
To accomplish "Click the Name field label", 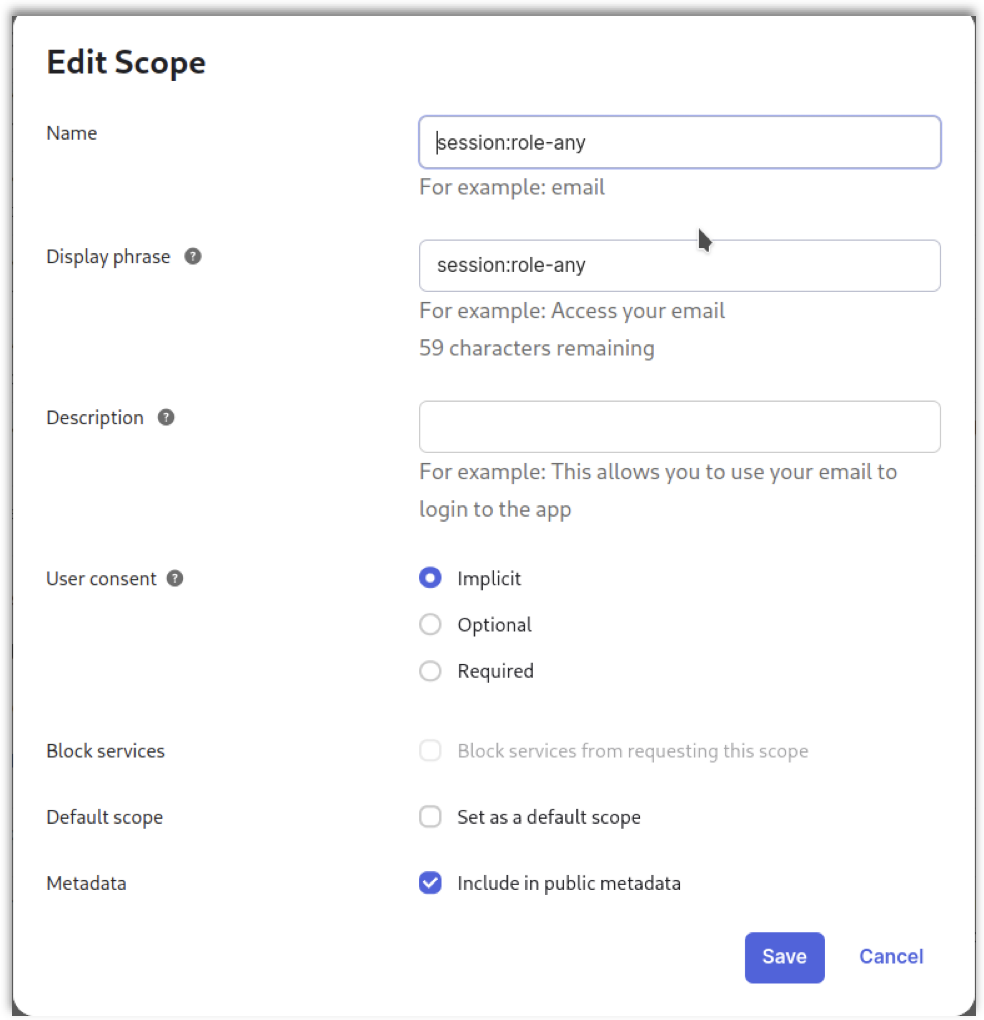I will pos(72,133).
